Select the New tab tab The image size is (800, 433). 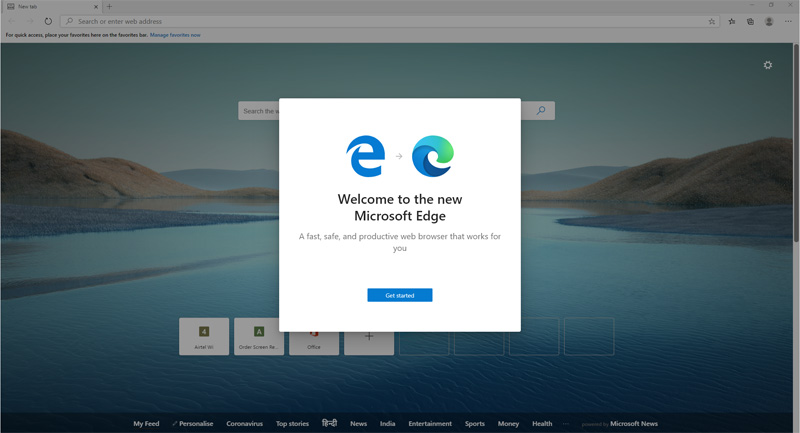click(51, 7)
